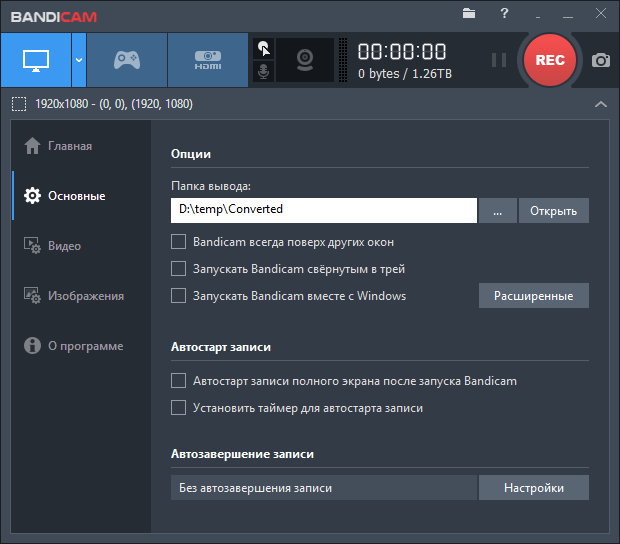620x544 pixels.
Task: Click the 00:00:00 recording timer
Action: (x=402, y=51)
